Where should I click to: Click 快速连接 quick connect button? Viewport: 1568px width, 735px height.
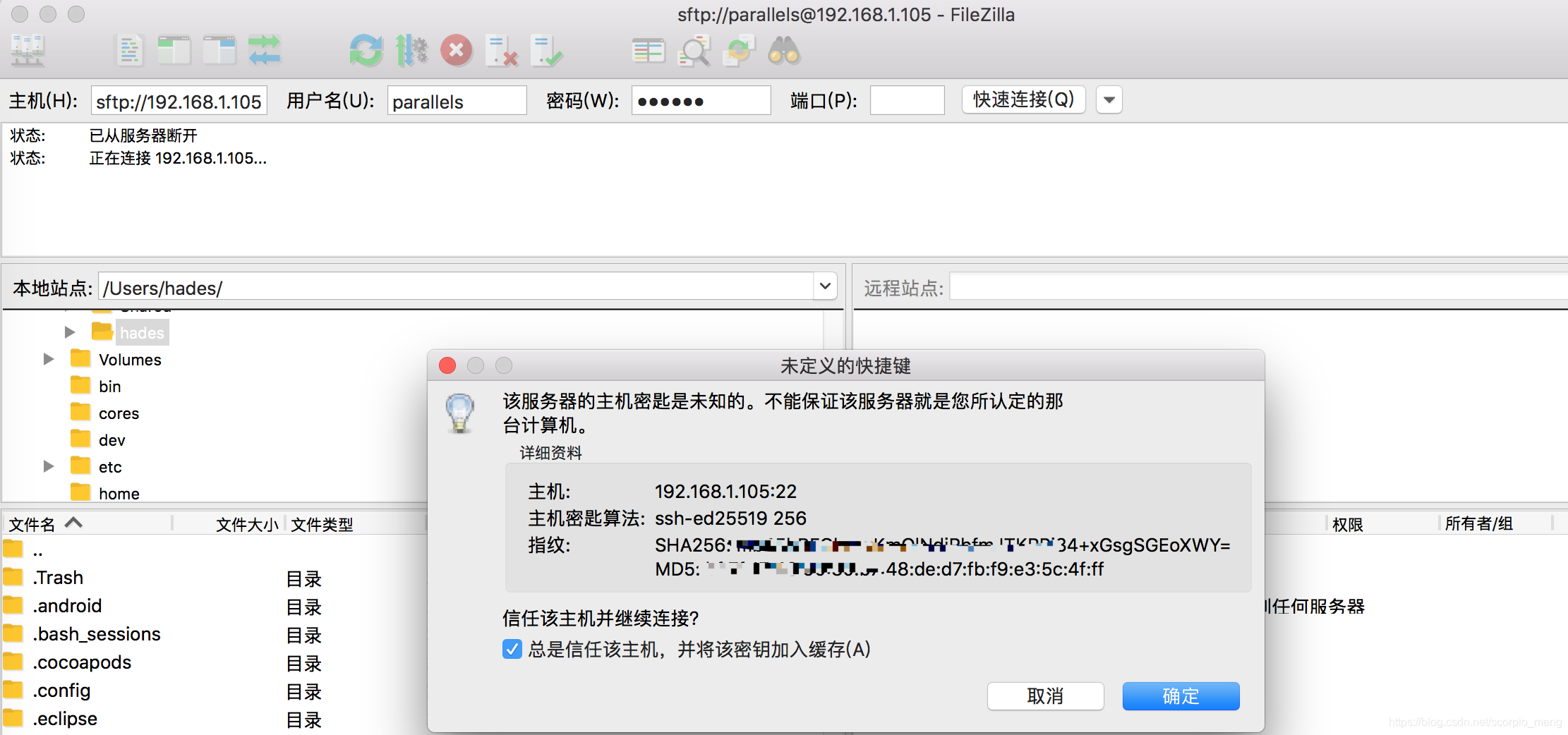tap(1023, 99)
